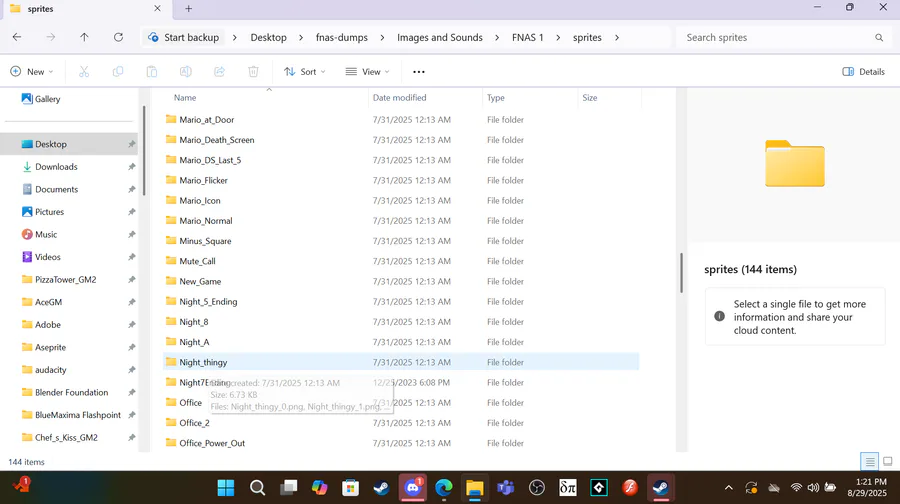The height and width of the screenshot is (504, 900).
Task: Expand chevron after Desktop breadcrumb
Action: (301, 37)
